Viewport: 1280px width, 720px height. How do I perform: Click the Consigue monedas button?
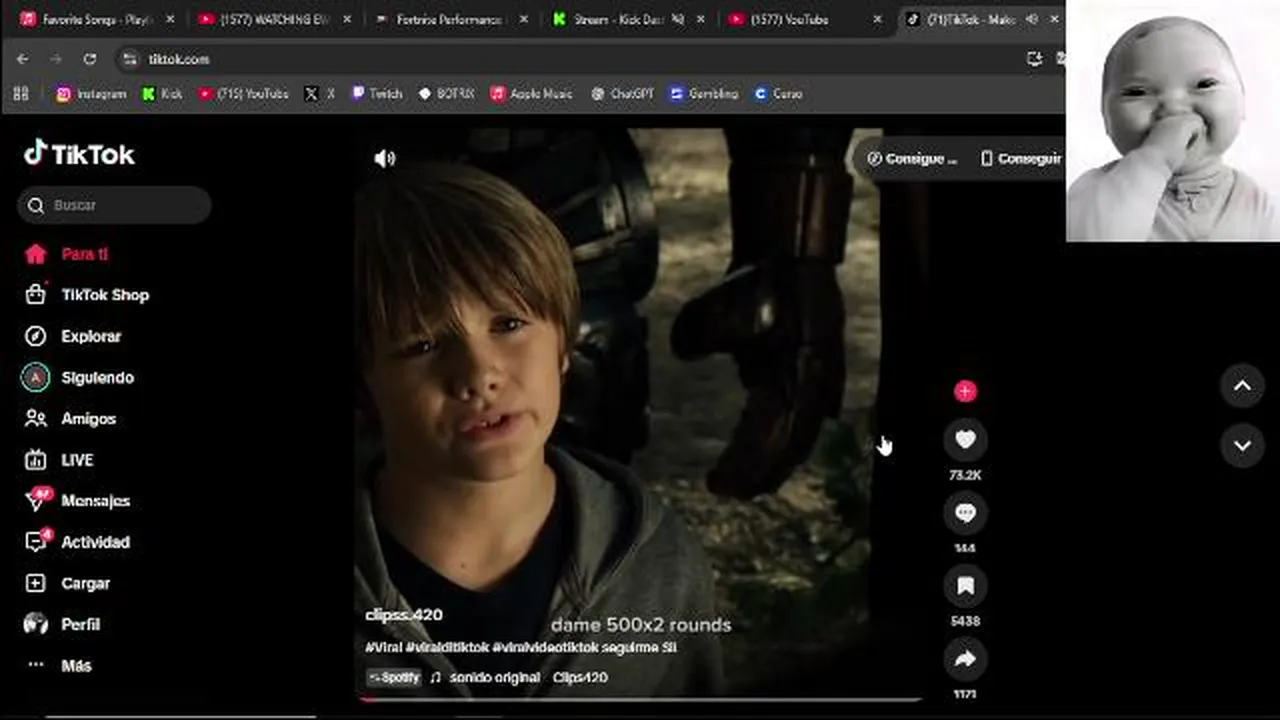[912, 158]
